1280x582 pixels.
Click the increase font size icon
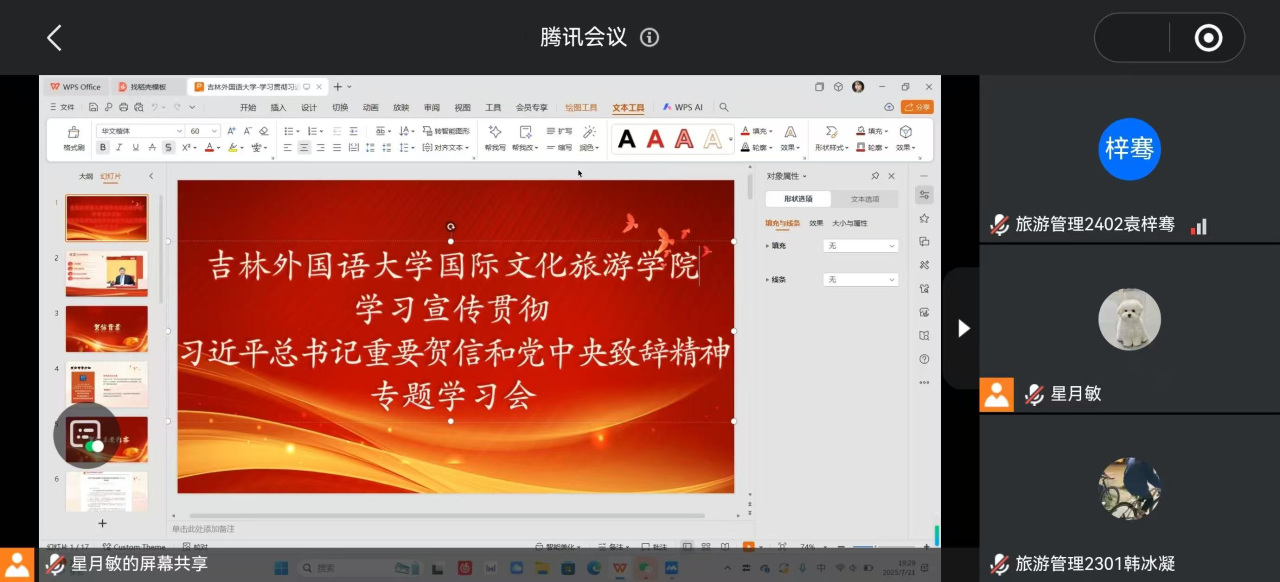(x=231, y=131)
